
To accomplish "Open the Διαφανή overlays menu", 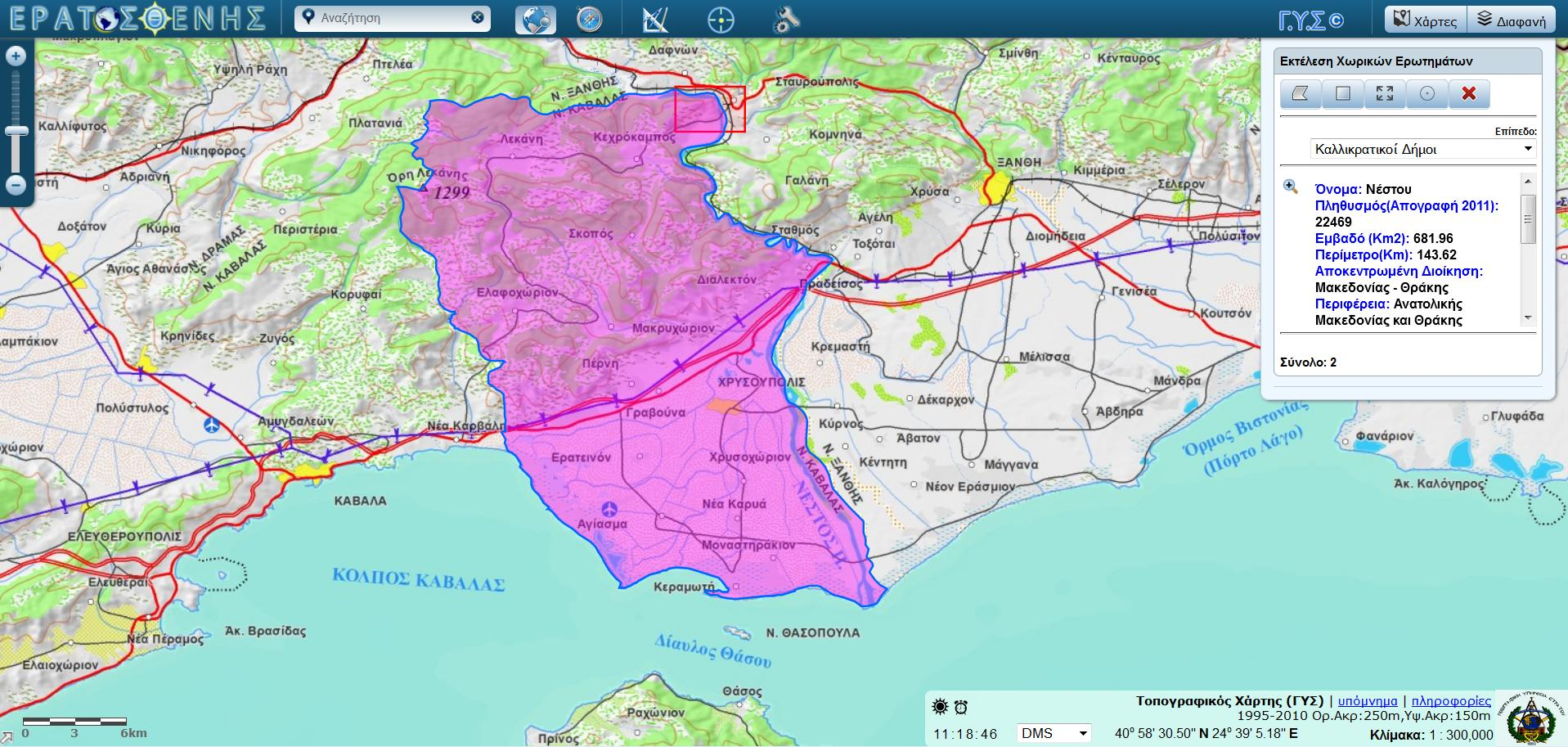I will click(x=1512, y=20).
